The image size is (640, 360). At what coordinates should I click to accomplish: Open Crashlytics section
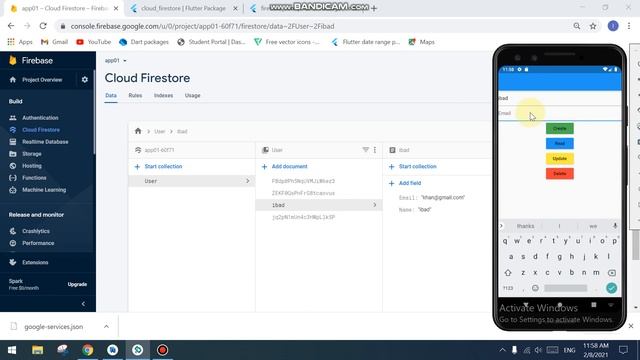[36, 231]
